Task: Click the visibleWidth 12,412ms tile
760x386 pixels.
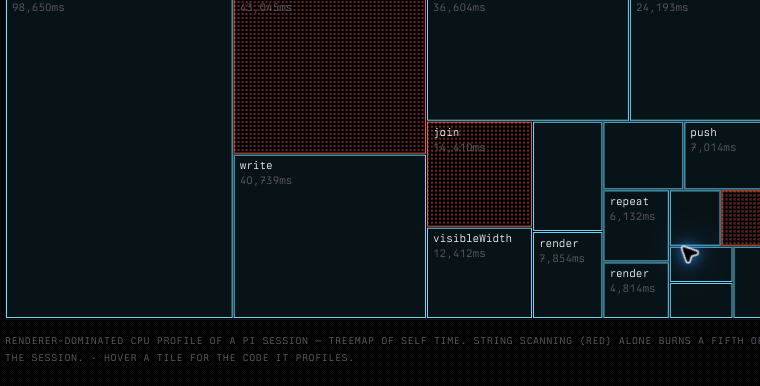Action: pyautogui.click(x=479, y=273)
